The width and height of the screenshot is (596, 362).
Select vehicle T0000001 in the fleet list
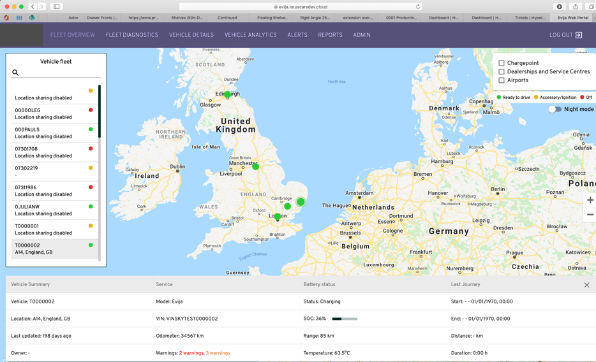[x=54, y=229]
